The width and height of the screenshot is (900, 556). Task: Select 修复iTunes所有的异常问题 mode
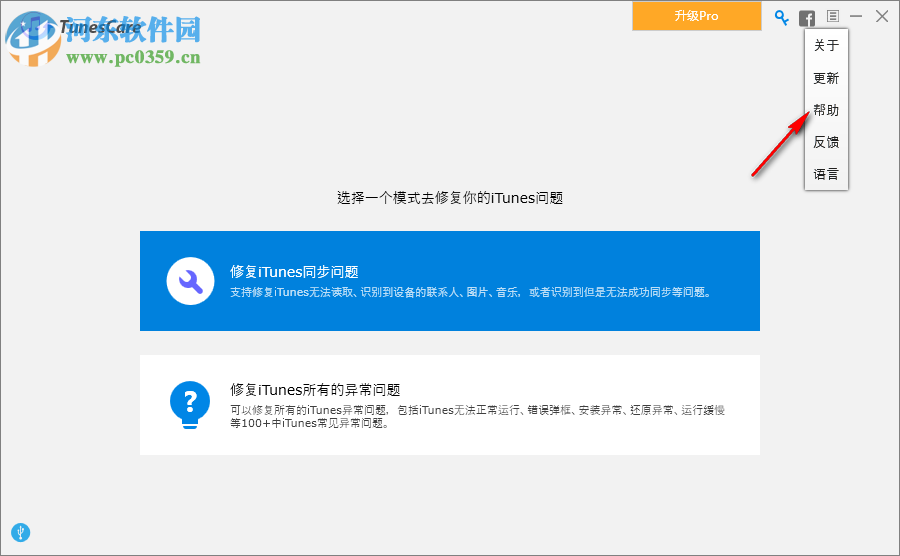[450, 405]
